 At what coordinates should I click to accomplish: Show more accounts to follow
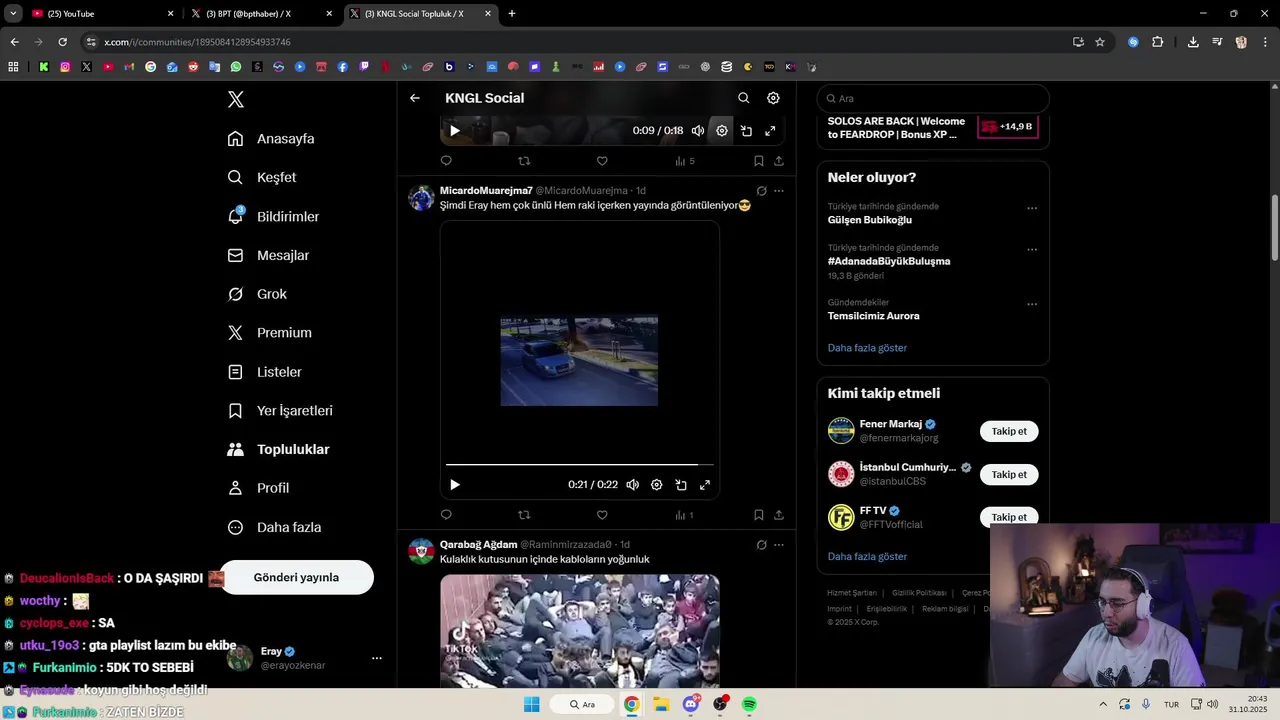[867, 556]
